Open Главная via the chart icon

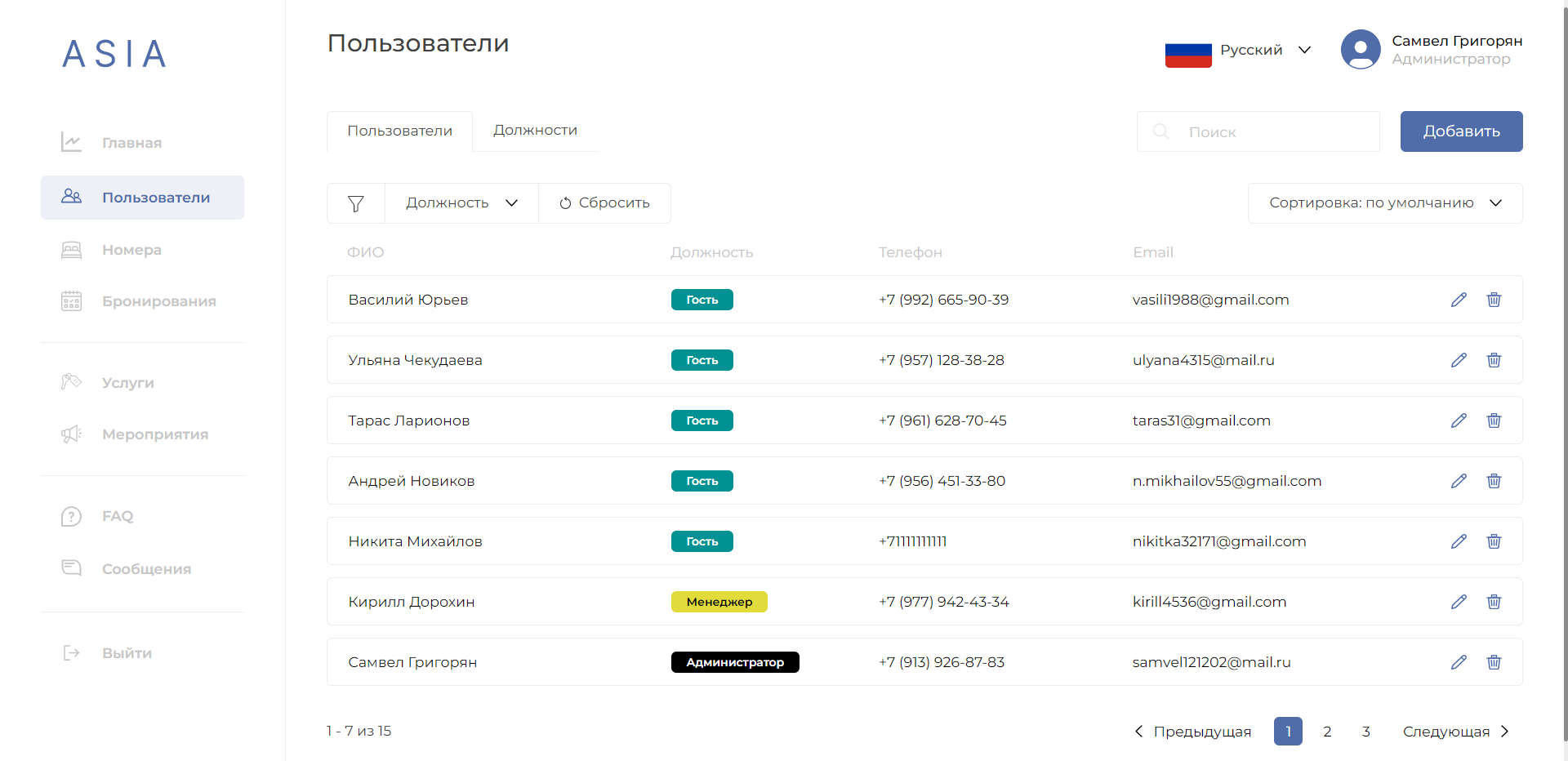click(72, 142)
